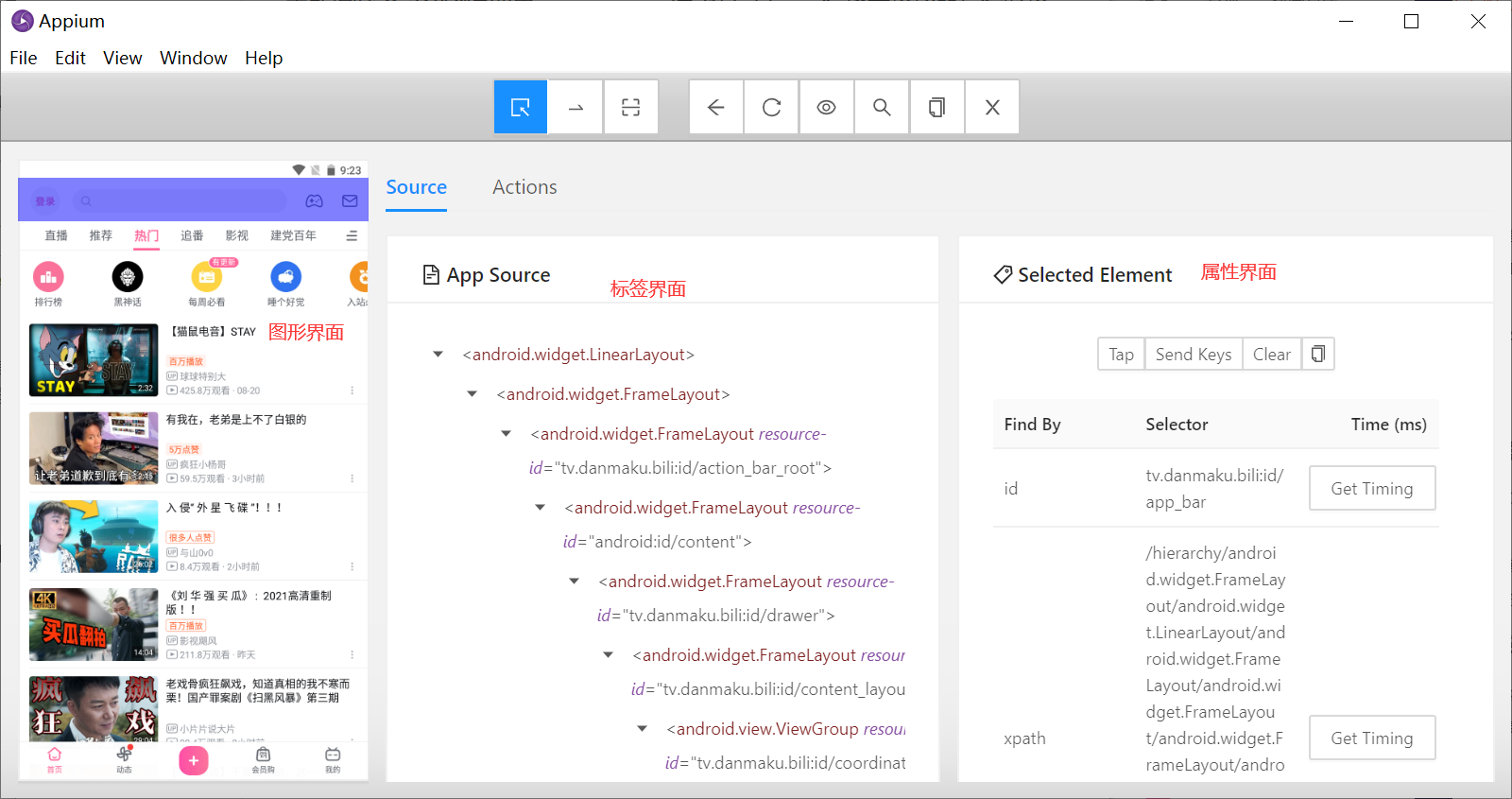Switch to the Source tab
The height and width of the screenshot is (799, 1512).
[416, 187]
